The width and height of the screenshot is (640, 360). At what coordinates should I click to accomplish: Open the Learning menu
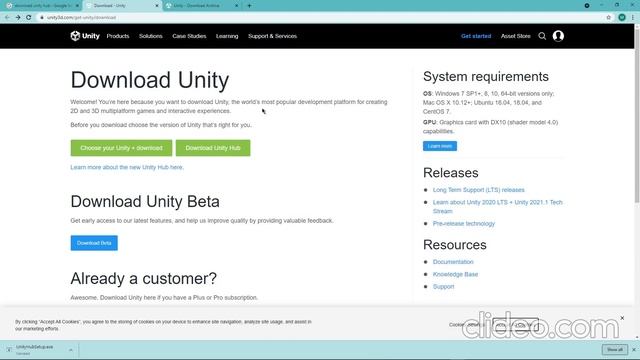(x=227, y=36)
